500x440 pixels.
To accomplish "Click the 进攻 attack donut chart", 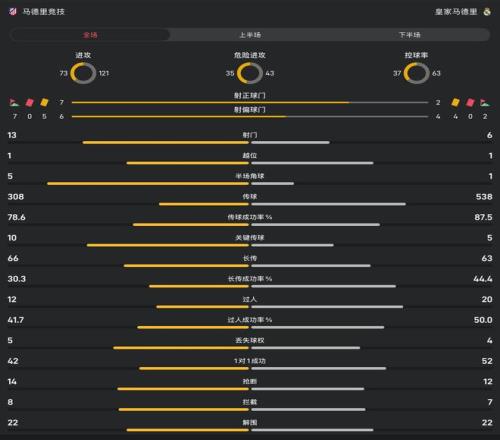I will pos(83,73).
